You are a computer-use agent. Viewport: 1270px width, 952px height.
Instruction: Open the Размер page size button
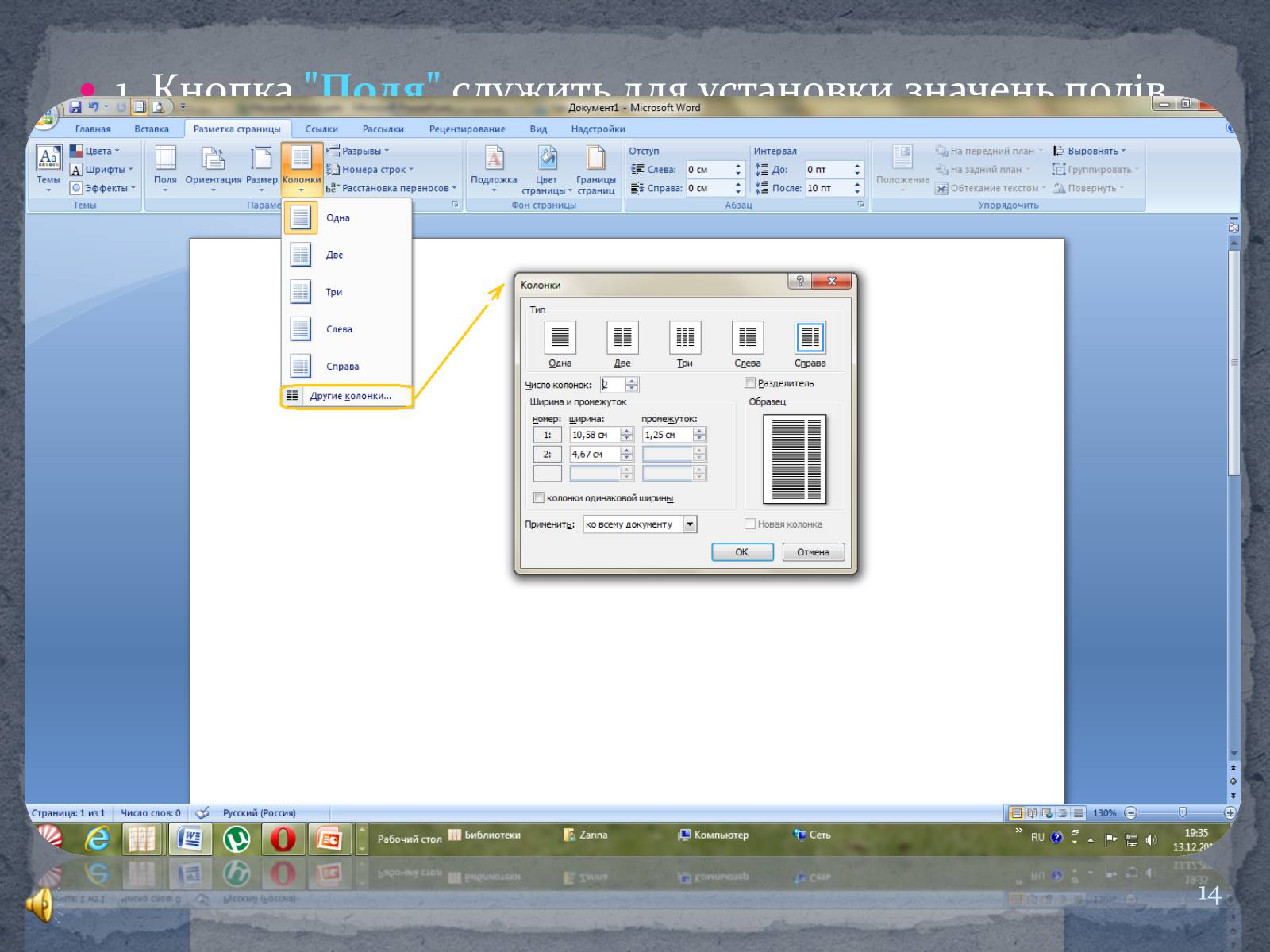tap(261, 169)
